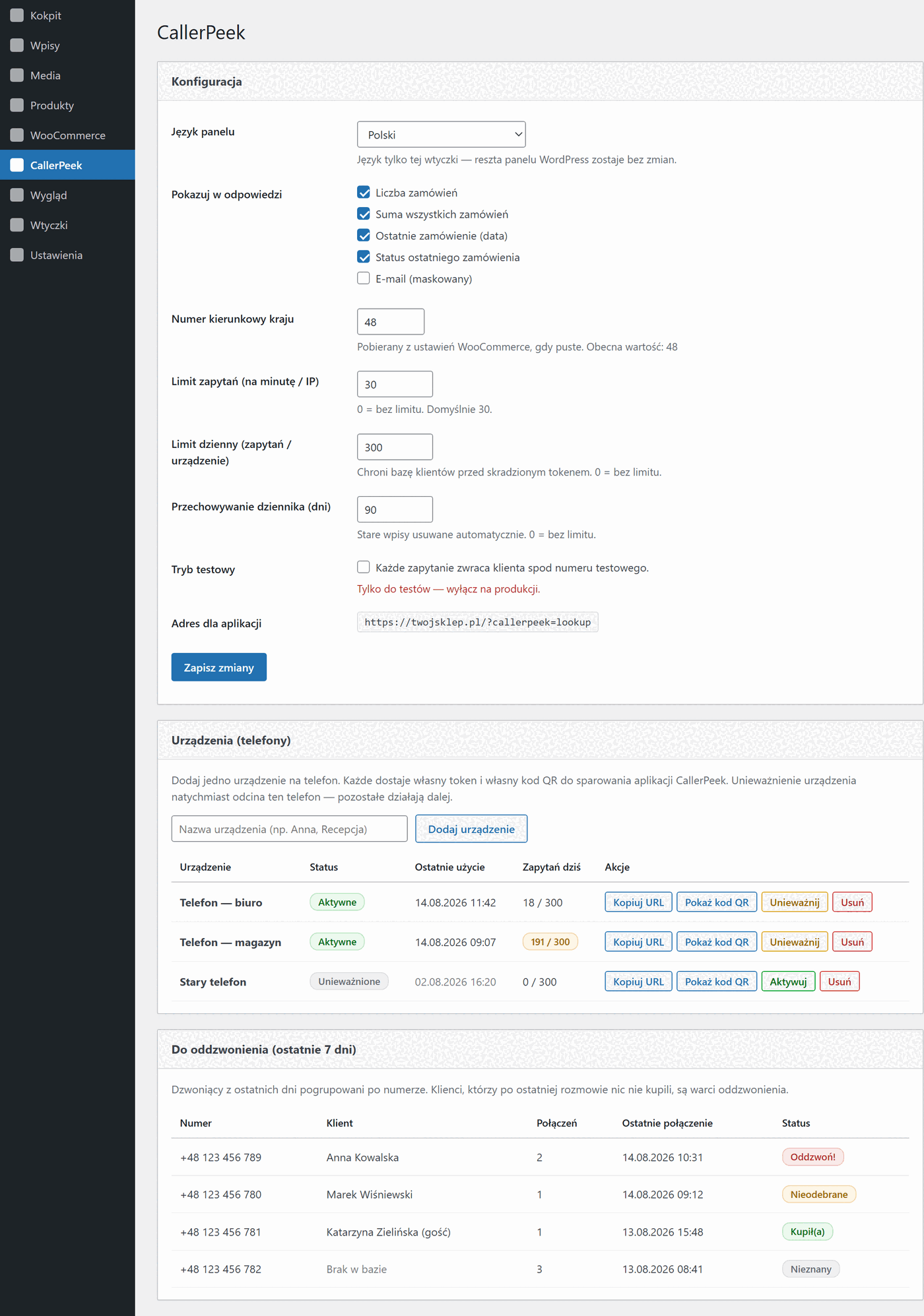Show QR code for Telefon — biuro
924x1316 pixels.
point(717,902)
